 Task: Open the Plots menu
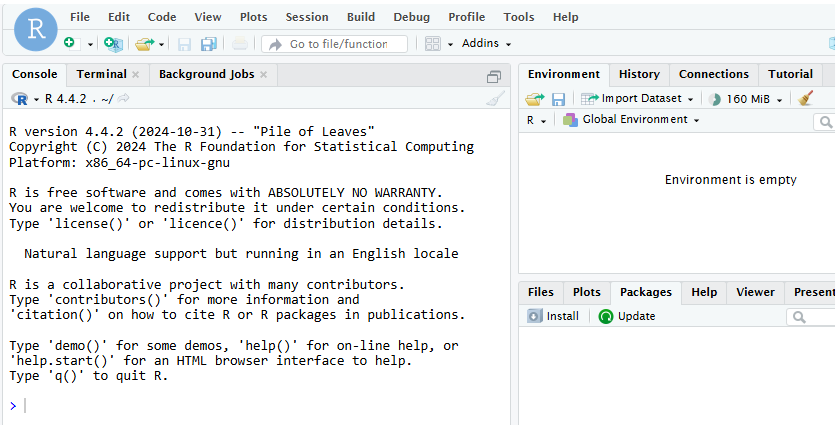pyautogui.click(x=253, y=17)
